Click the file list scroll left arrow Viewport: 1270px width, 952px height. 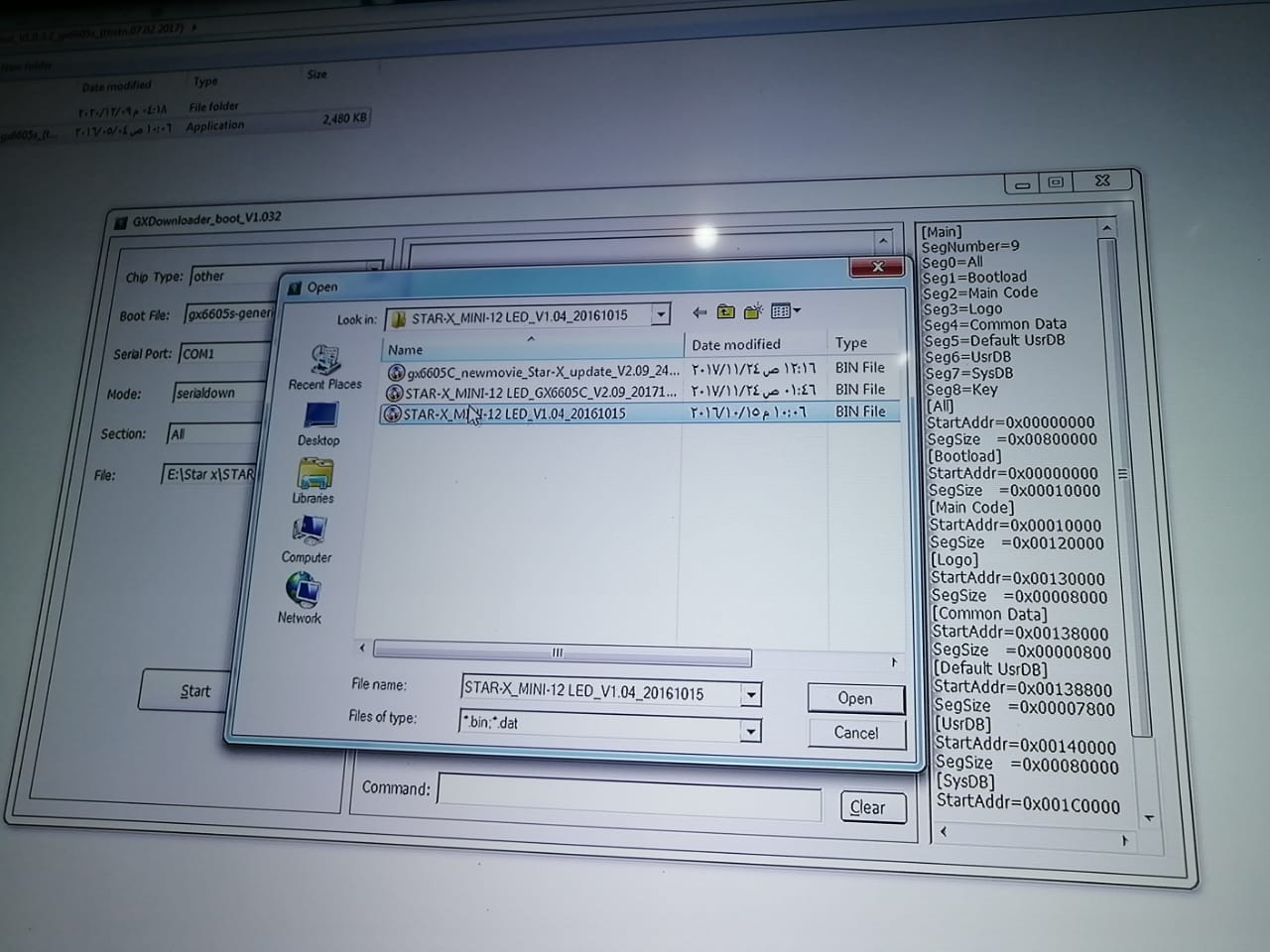pos(362,648)
